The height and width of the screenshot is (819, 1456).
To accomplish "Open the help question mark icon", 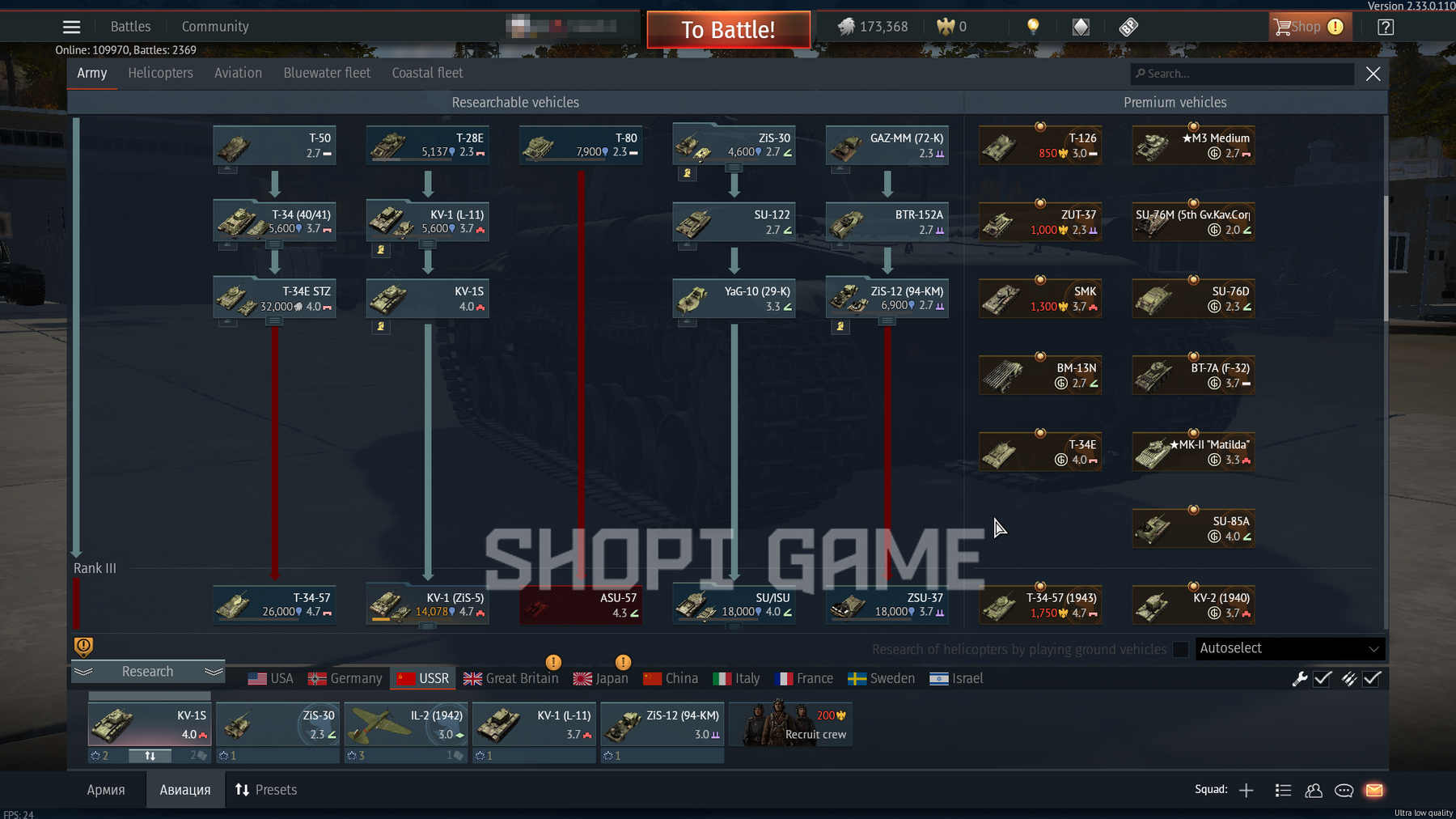I will 1386,27.
